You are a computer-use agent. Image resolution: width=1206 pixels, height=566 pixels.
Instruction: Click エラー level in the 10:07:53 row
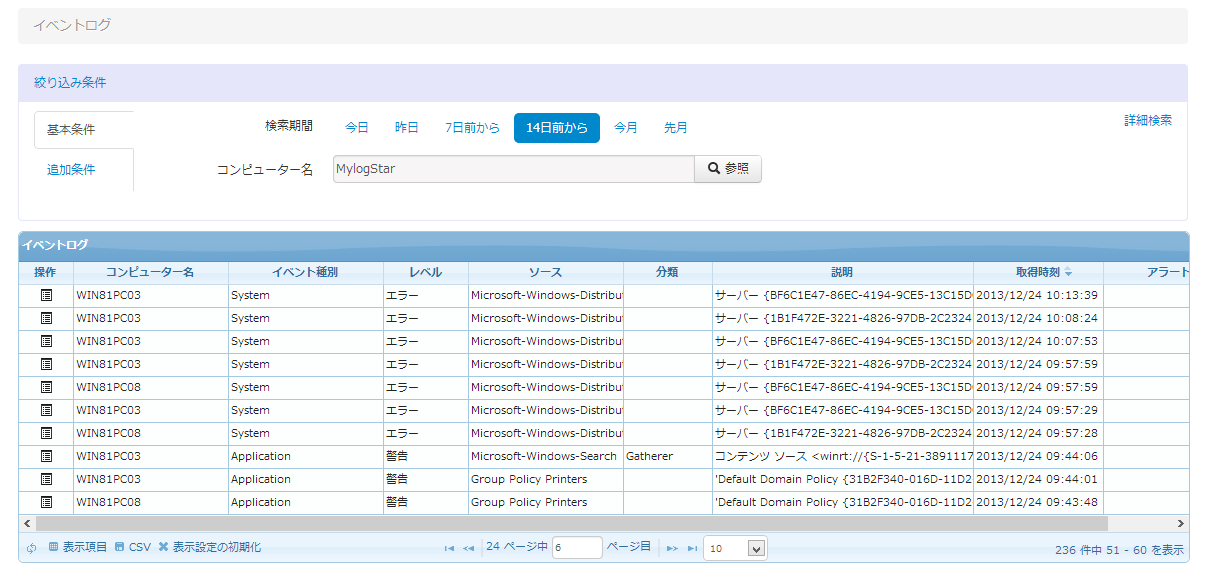coord(425,341)
